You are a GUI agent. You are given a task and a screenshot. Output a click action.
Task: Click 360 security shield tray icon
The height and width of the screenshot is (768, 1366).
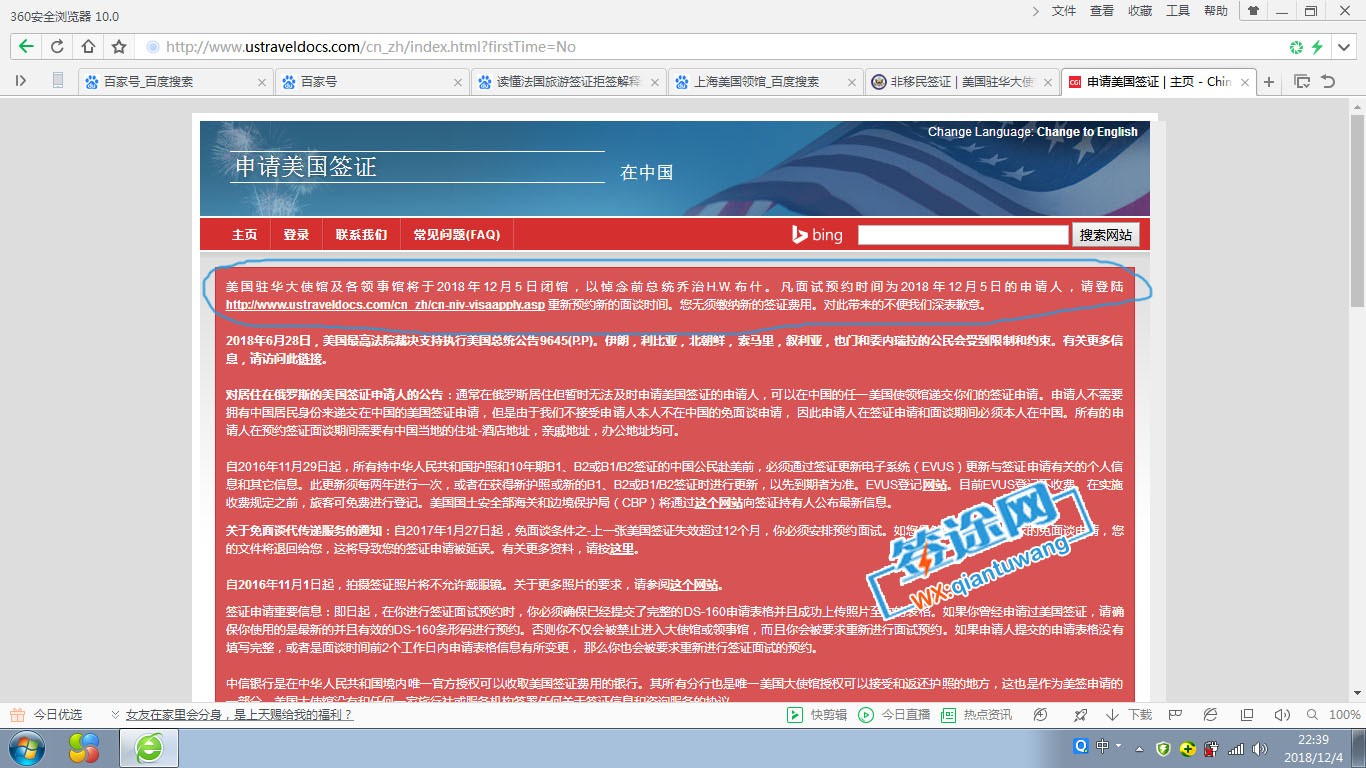click(x=1163, y=748)
